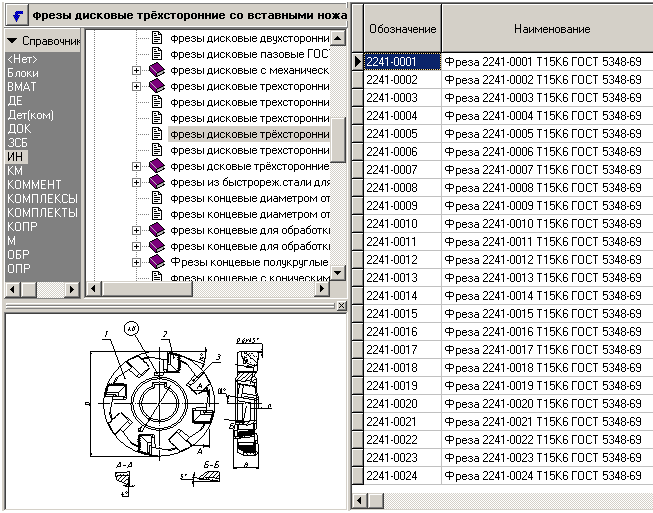Select cell 2241-0005 in Обозначение column

pos(402,134)
